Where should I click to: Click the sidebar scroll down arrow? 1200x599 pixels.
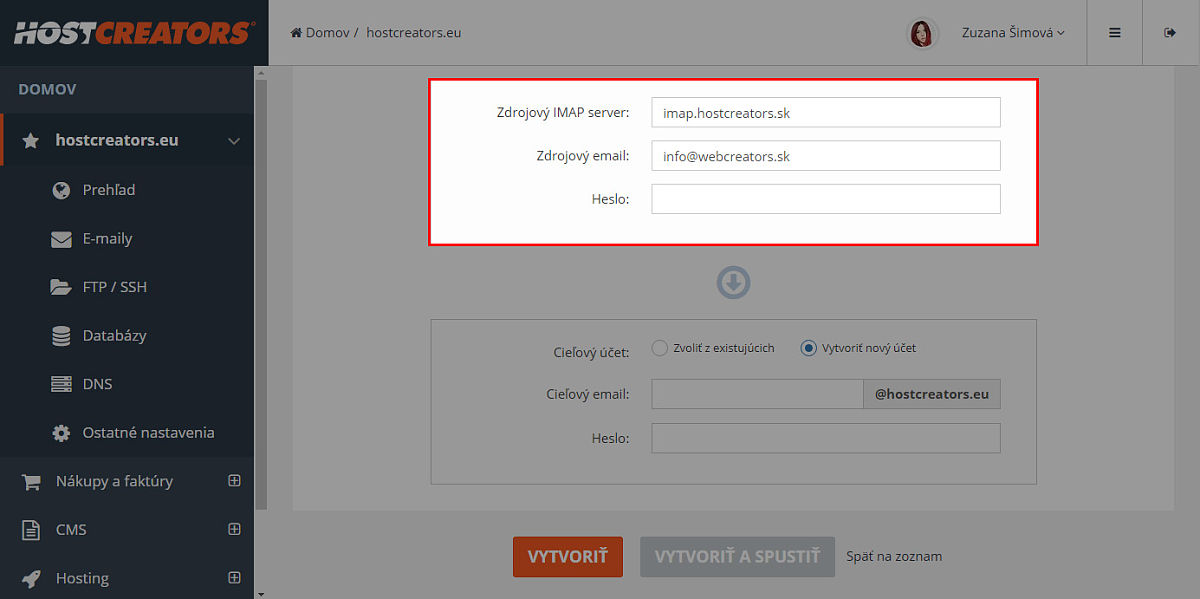pos(261,592)
